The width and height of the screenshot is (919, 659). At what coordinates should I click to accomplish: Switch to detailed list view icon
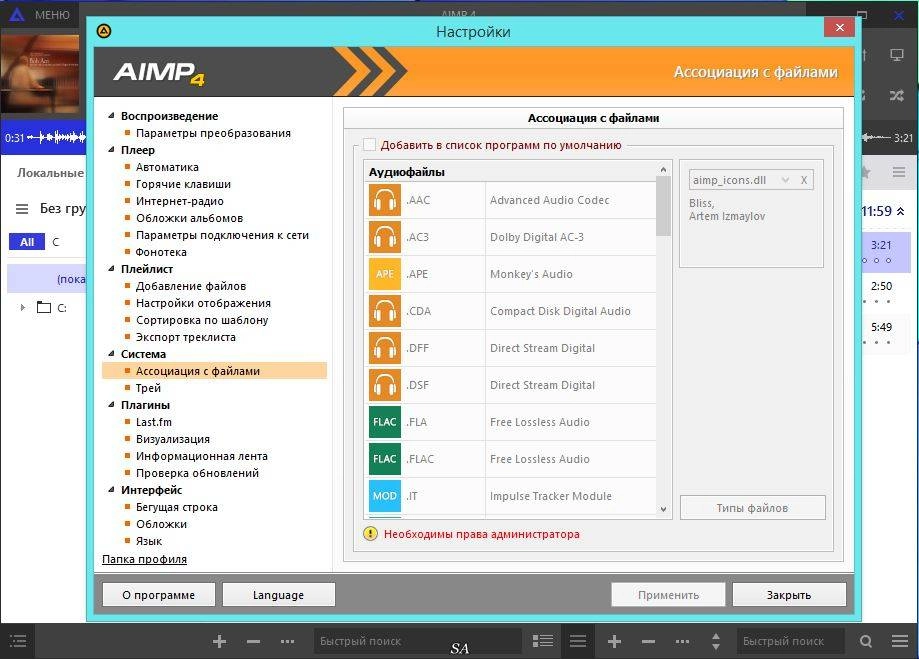[543, 641]
